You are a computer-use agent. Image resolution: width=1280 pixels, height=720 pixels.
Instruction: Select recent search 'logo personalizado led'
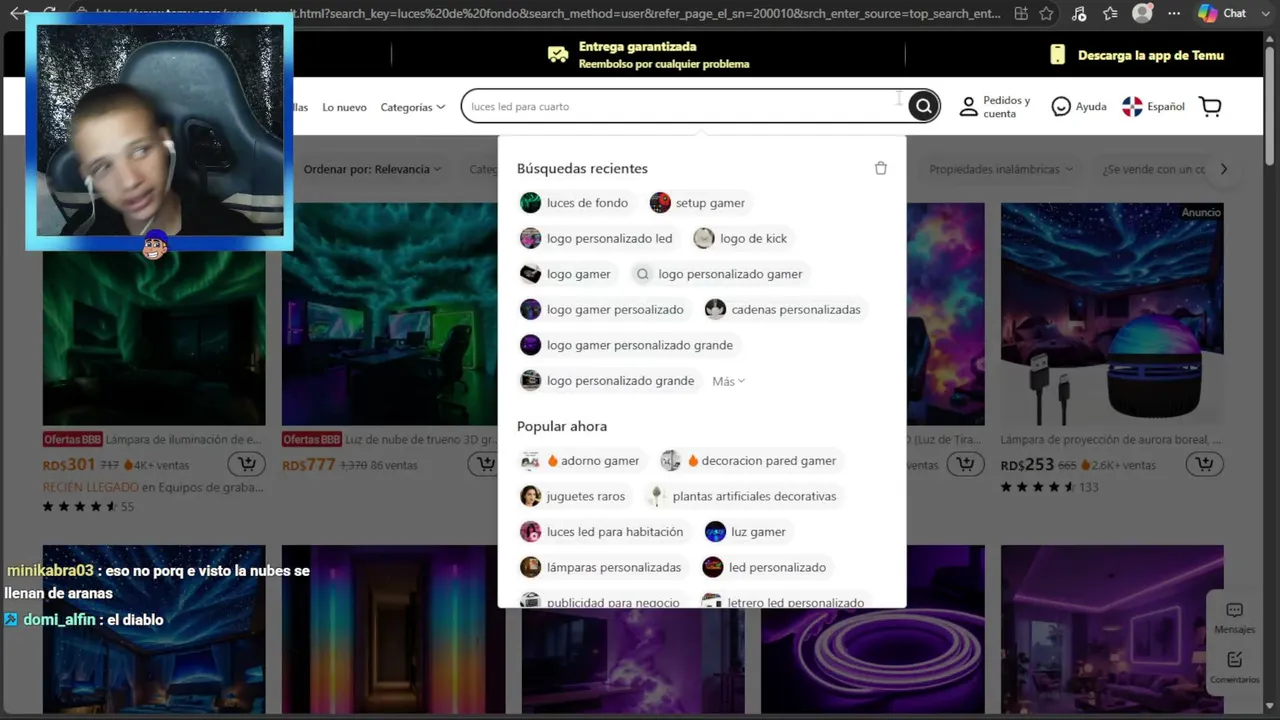(x=596, y=238)
